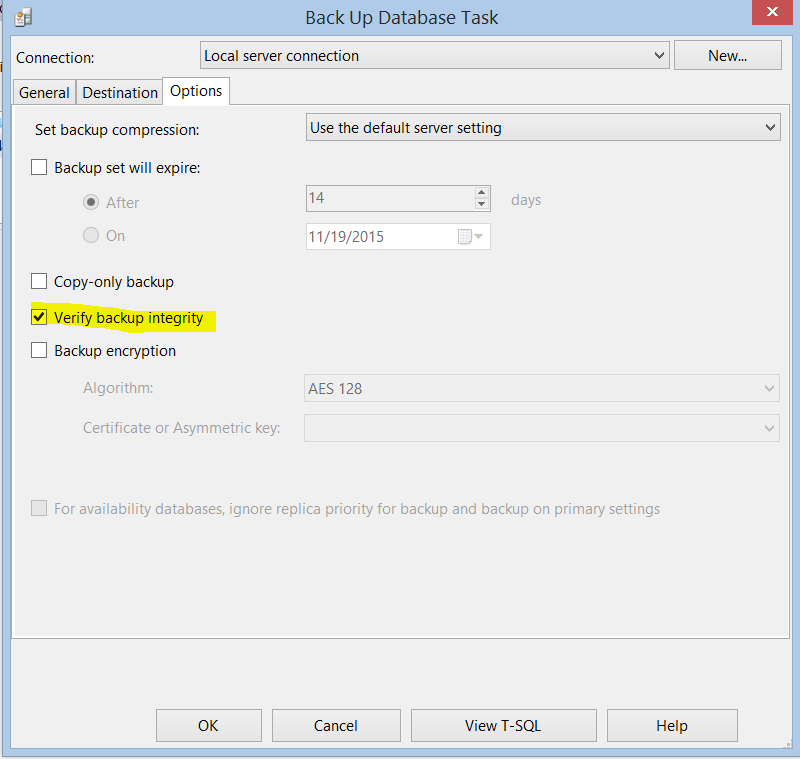Open the Algorithm AES 128 dropdown
This screenshot has width=800, height=759.
pyautogui.click(x=769, y=388)
